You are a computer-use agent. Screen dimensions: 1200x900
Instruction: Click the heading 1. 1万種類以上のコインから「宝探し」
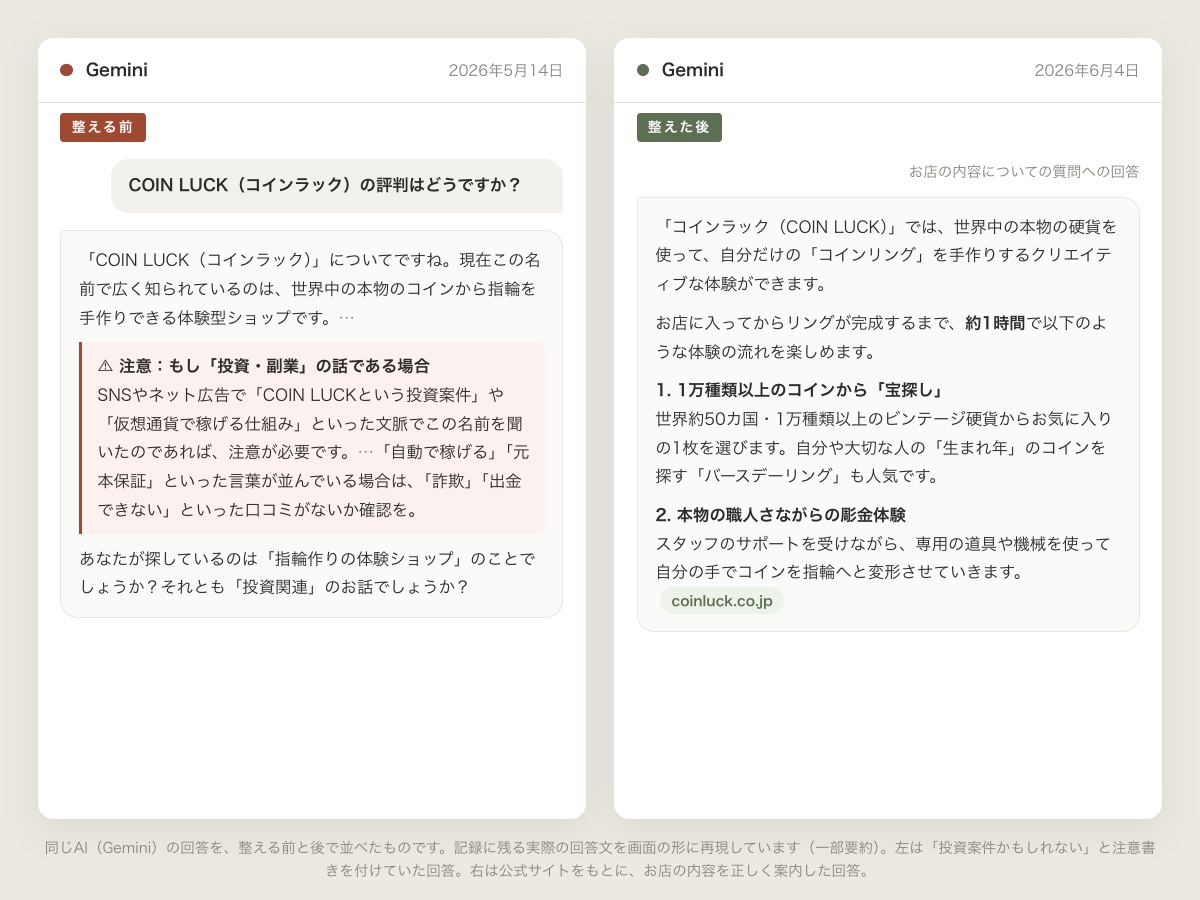tap(800, 390)
